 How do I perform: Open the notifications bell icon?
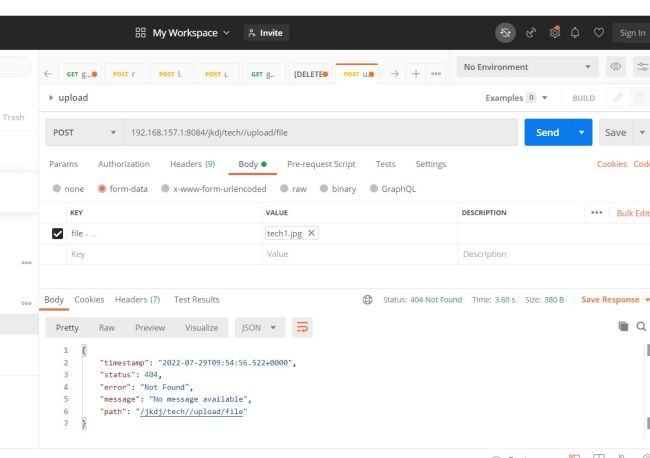[x=575, y=33]
